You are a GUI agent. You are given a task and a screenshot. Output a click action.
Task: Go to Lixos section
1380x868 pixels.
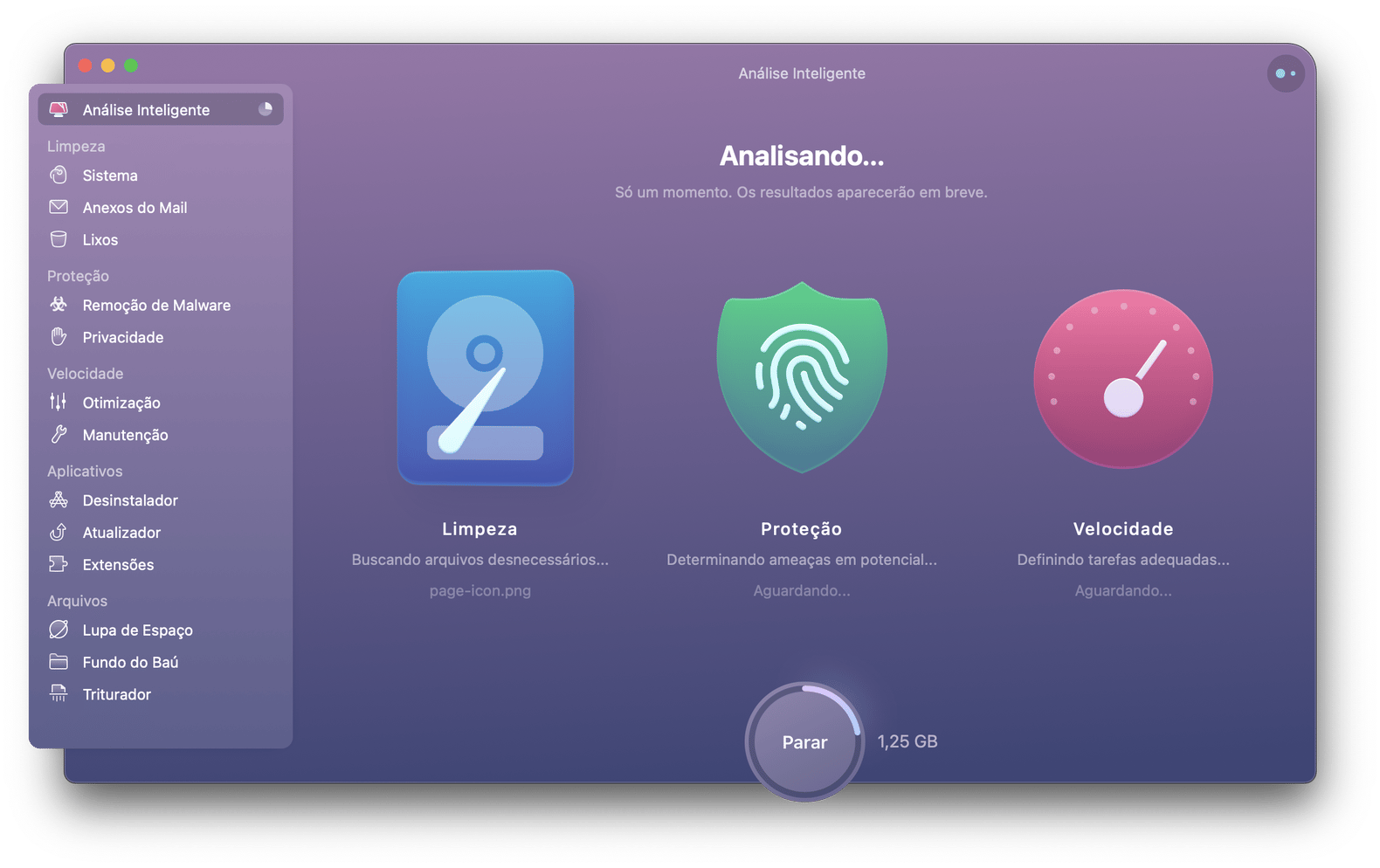pos(161,239)
